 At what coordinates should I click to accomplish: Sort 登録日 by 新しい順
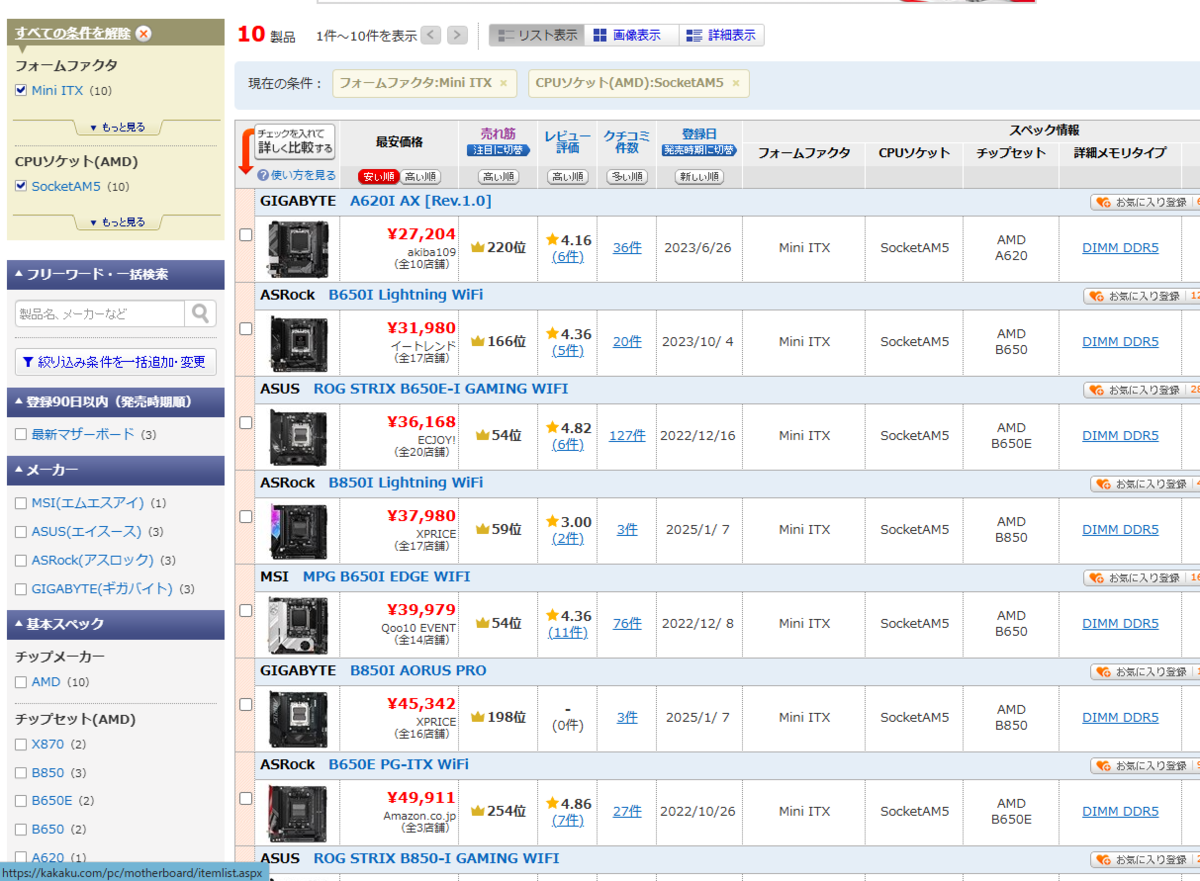click(699, 177)
